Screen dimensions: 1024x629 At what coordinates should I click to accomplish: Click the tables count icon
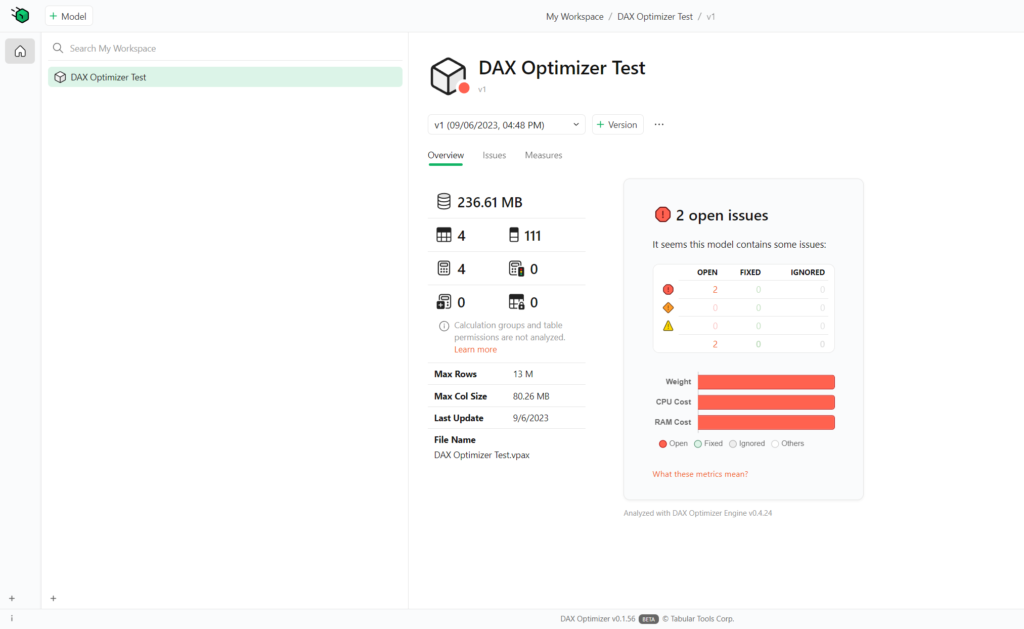[x=443, y=235]
